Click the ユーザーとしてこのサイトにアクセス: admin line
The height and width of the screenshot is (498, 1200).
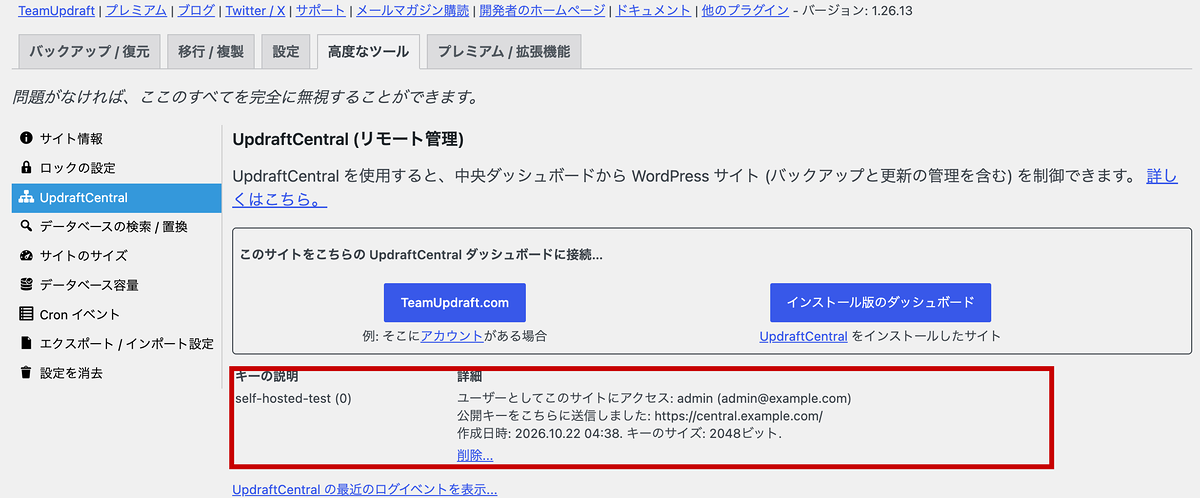coord(654,398)
